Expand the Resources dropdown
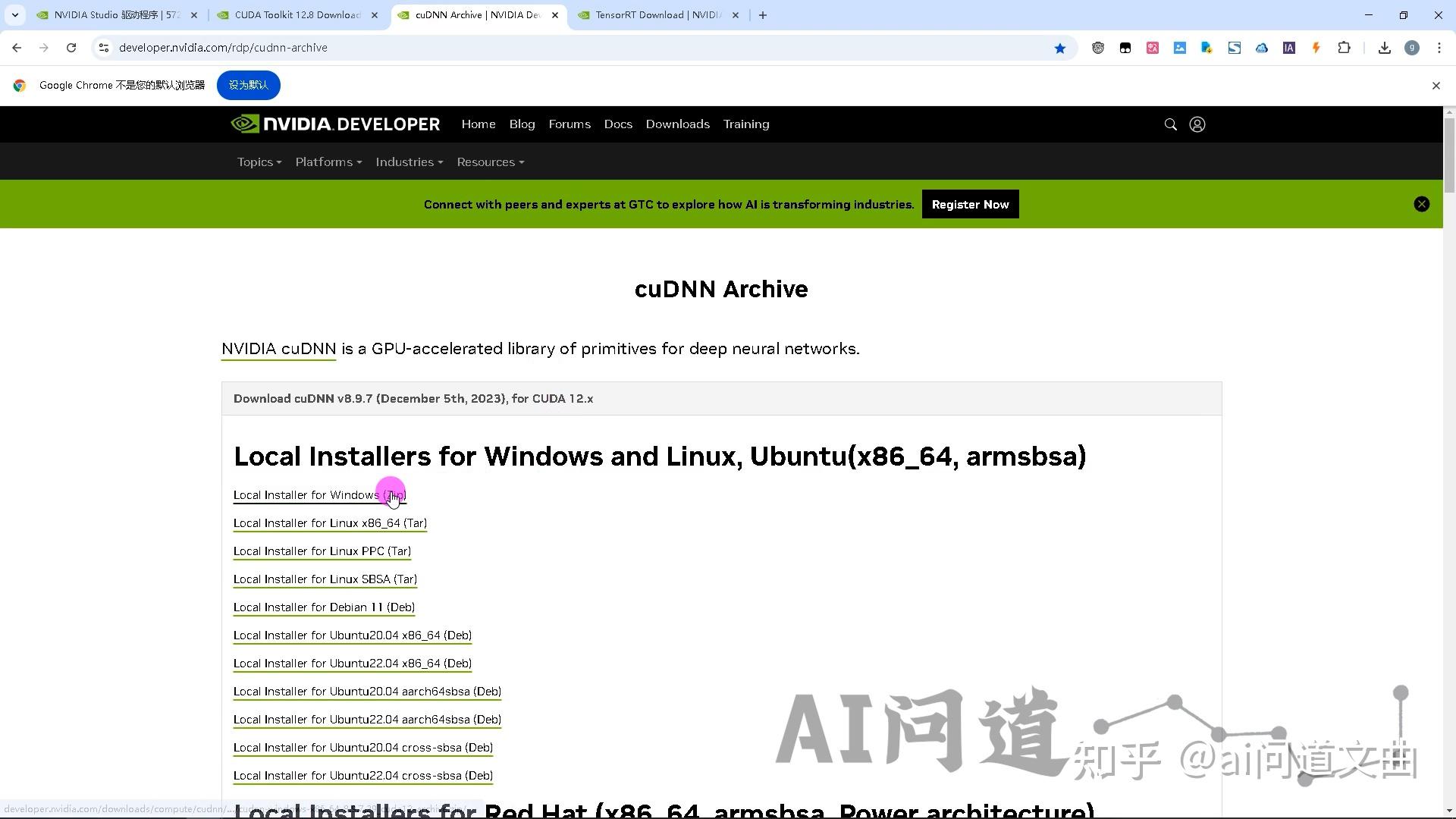The height and width of the screenshot is (819, 1456). pos(490,162)
